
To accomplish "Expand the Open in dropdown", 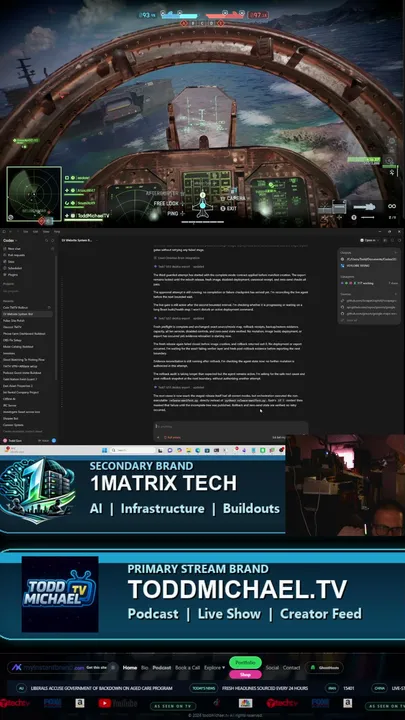I will (x=371, y=240).
